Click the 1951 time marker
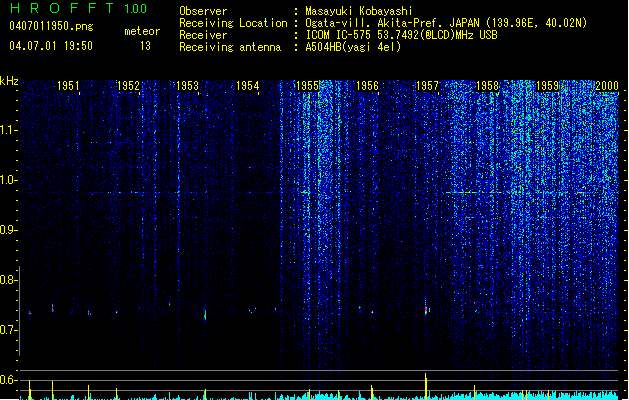Viewport: 629px width, 400px height. coord(68,85)
